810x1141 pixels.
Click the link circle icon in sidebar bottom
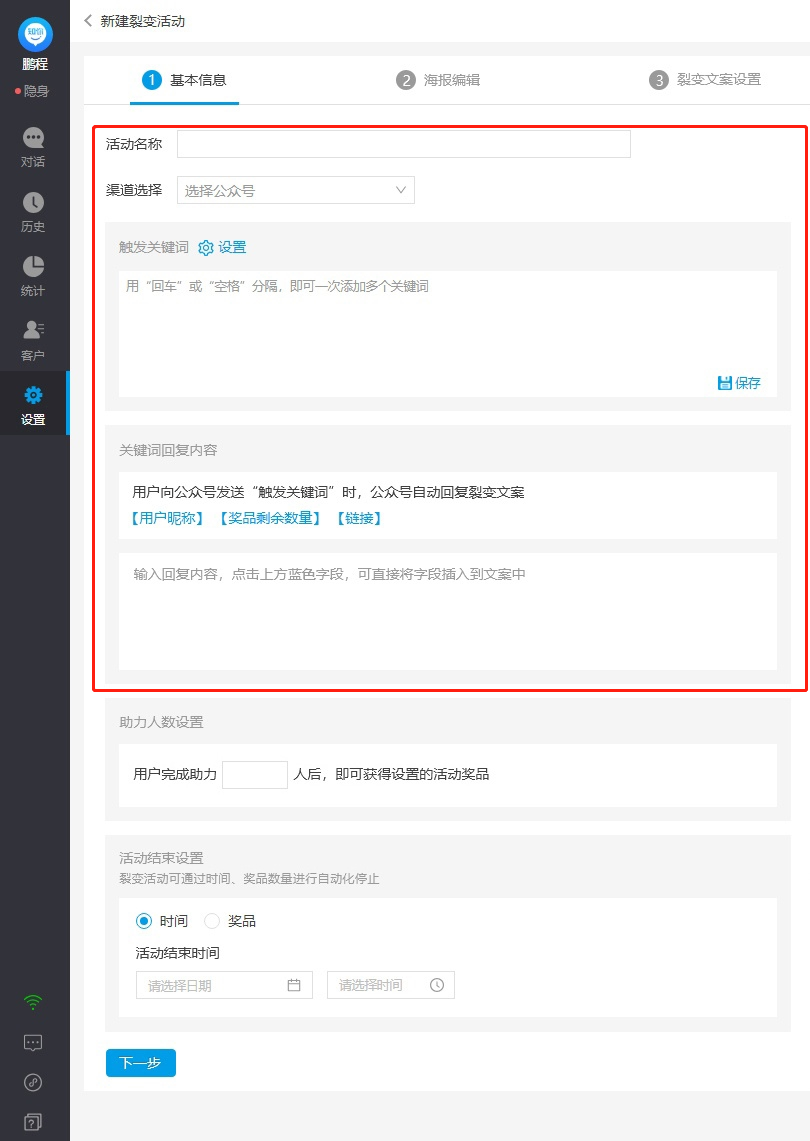33,1082
